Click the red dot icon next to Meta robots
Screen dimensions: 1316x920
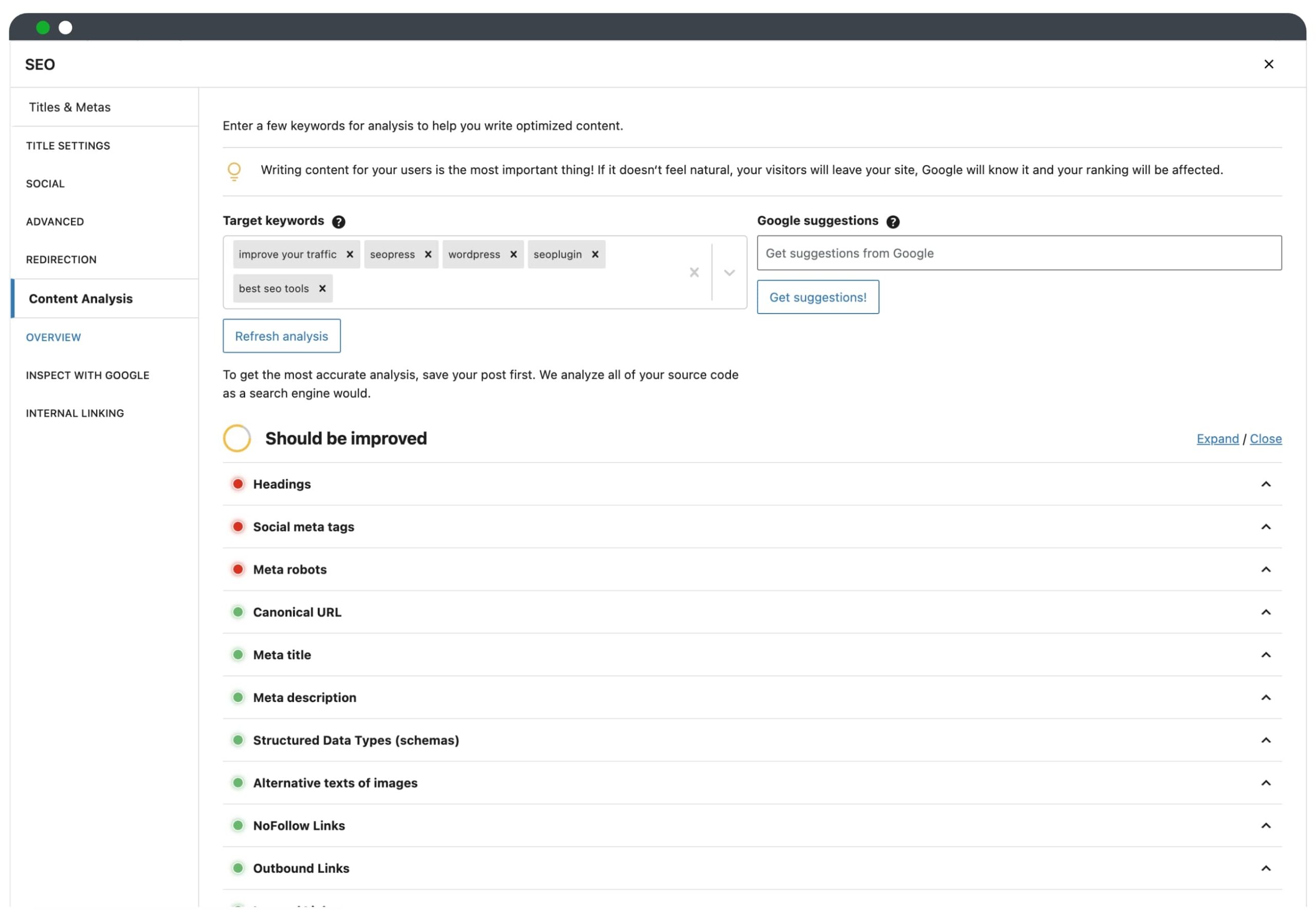point(237,569)
